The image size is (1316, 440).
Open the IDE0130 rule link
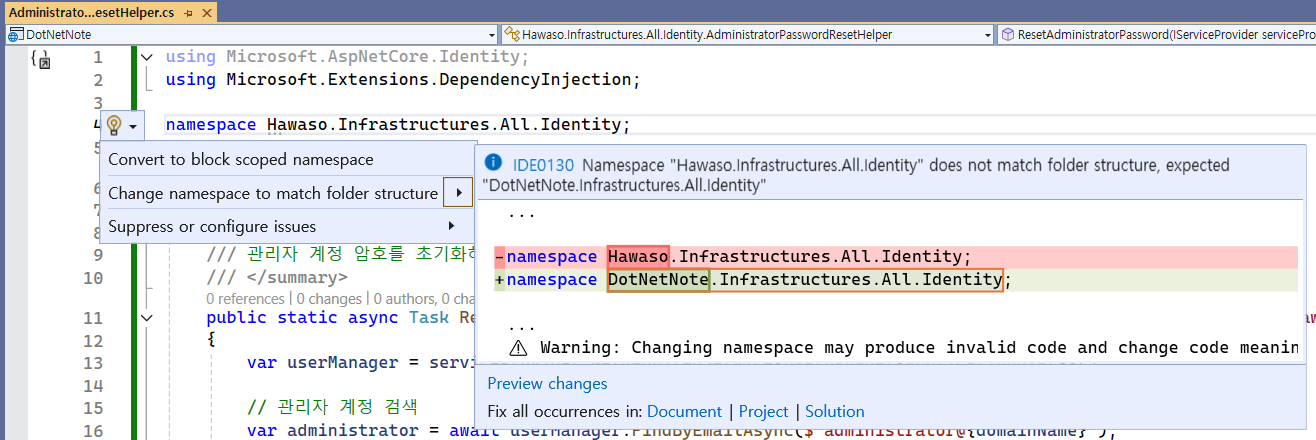coord(543,165)
